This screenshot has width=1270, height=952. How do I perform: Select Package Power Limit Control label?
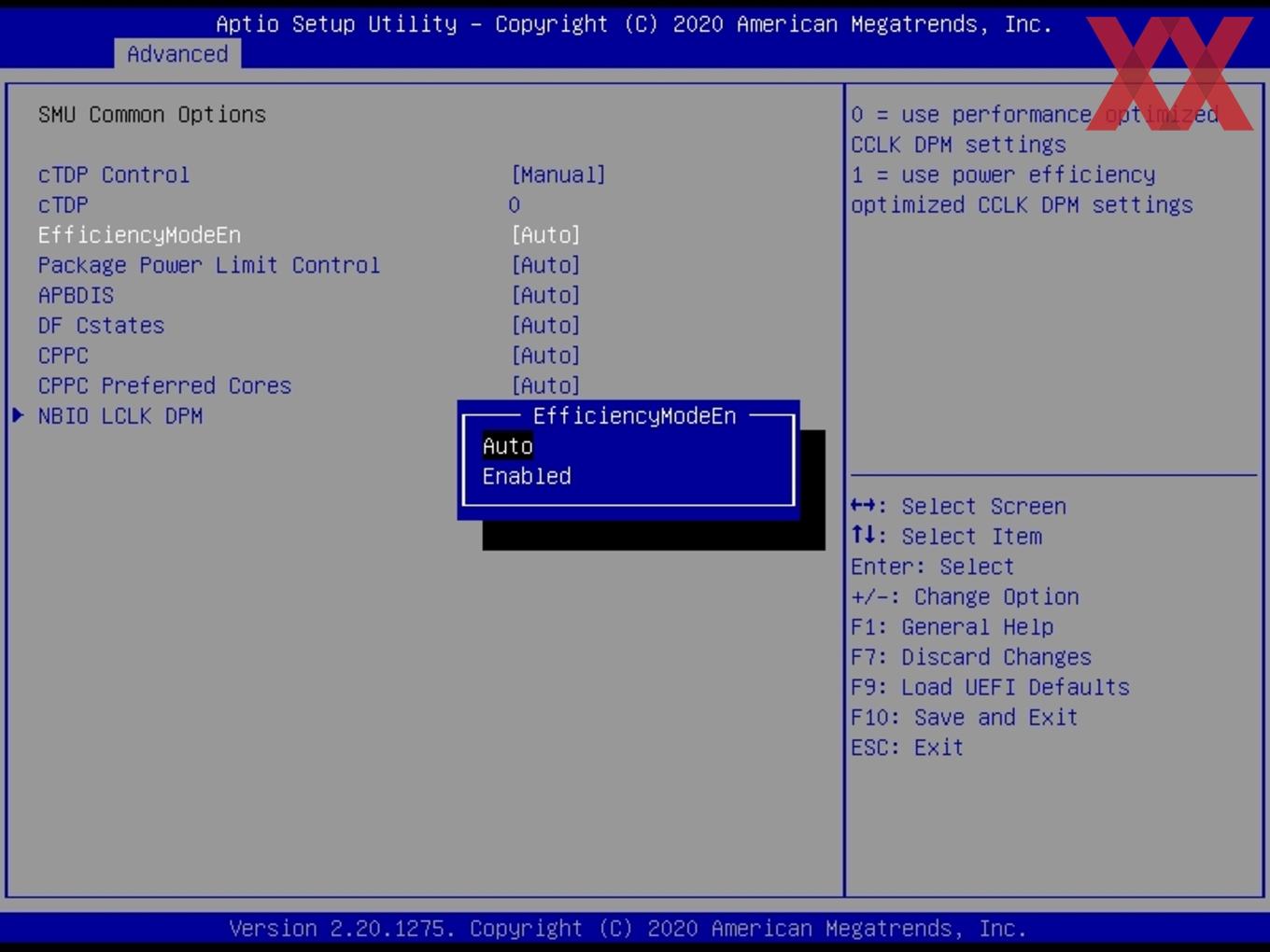pos(209,265)
